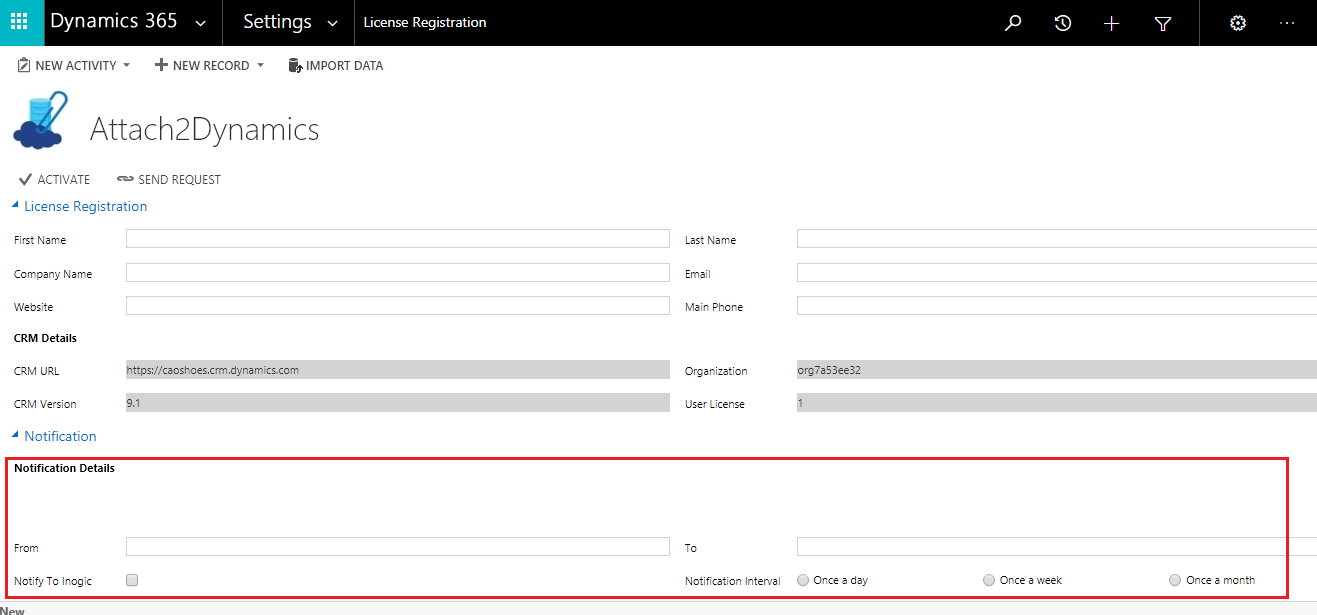This screenshot has width=1317, height=615.
Task: Click the New Record plus icon
Action: point(161,65)
